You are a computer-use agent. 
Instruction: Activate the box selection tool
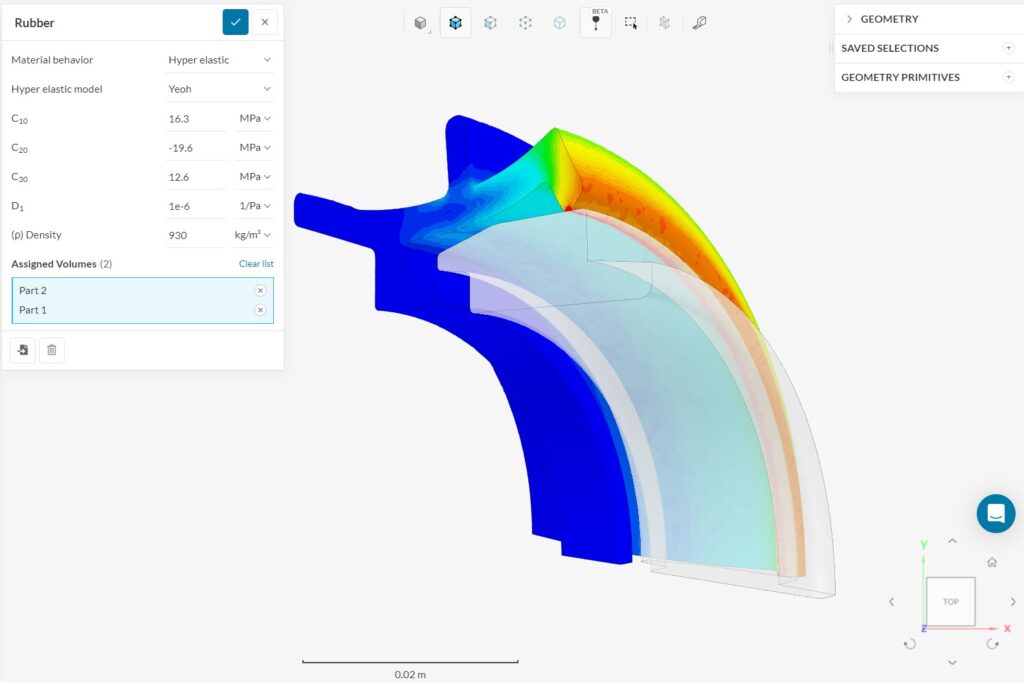click(x=630, y=22)
